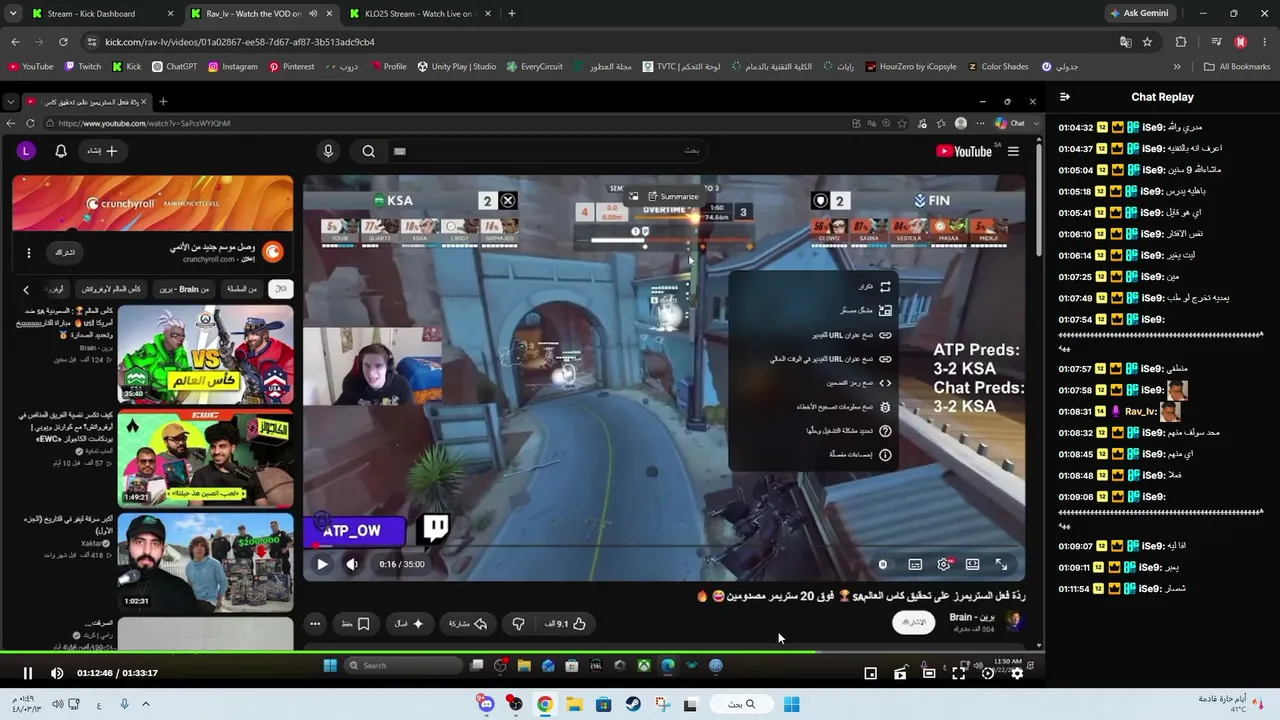This screenshot has height=720, width=1280.
Task: Seek on the Kick video progress bar
Action: pos(523,653)
